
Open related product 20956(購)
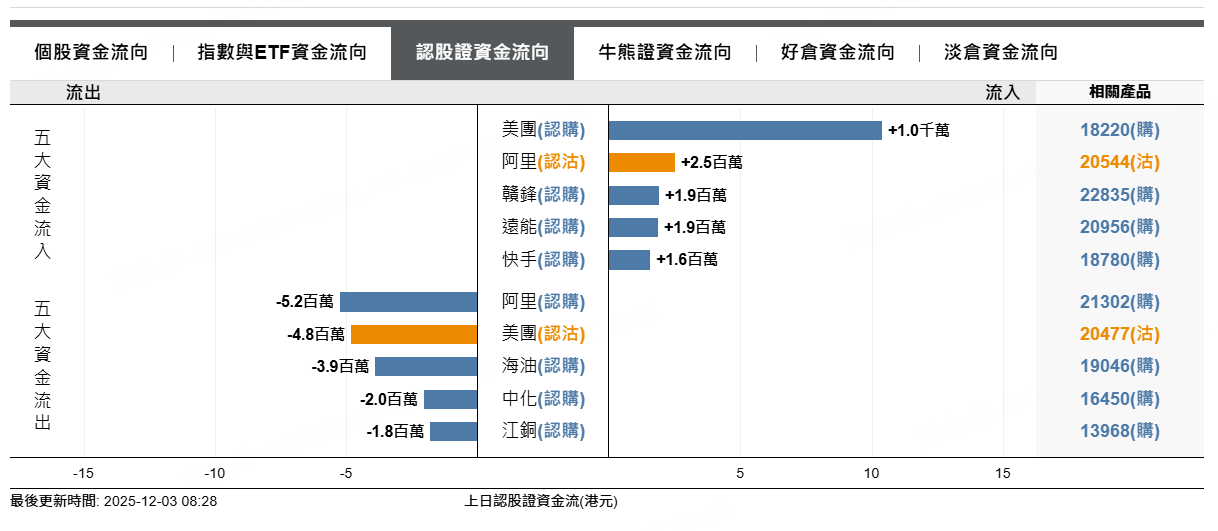[x=1120, y=227]
